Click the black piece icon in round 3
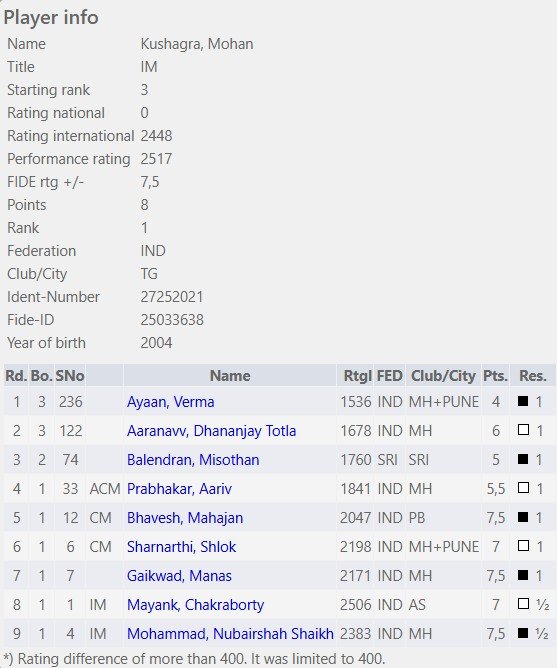Screen dimensions: 557x668 click(x=523, y=459)
